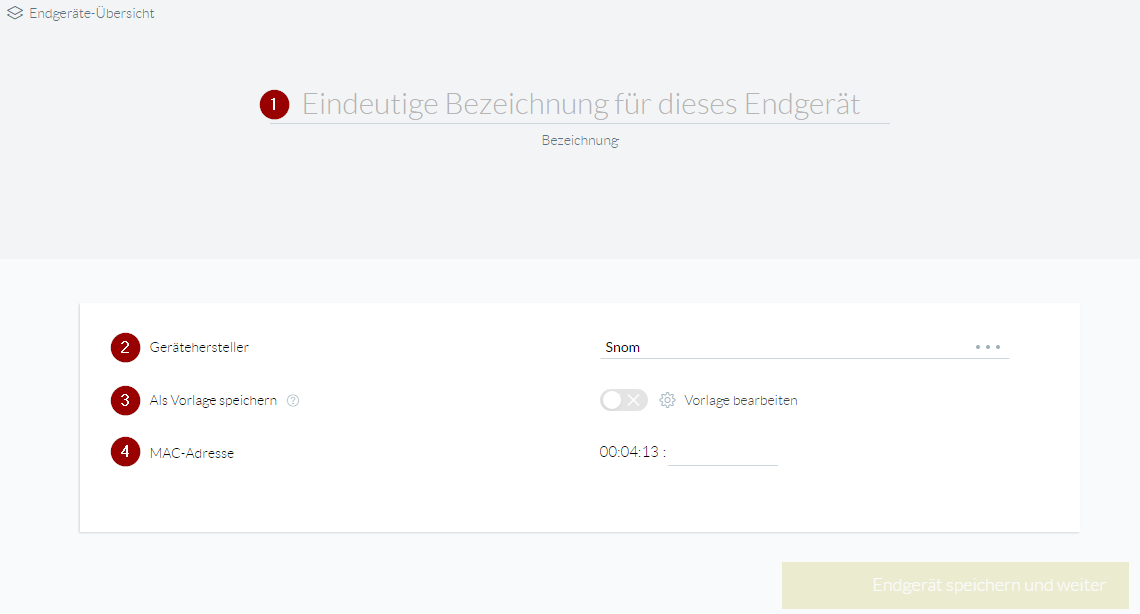Open the three-dots menu of Gerätehersteller

coord(988,347)
